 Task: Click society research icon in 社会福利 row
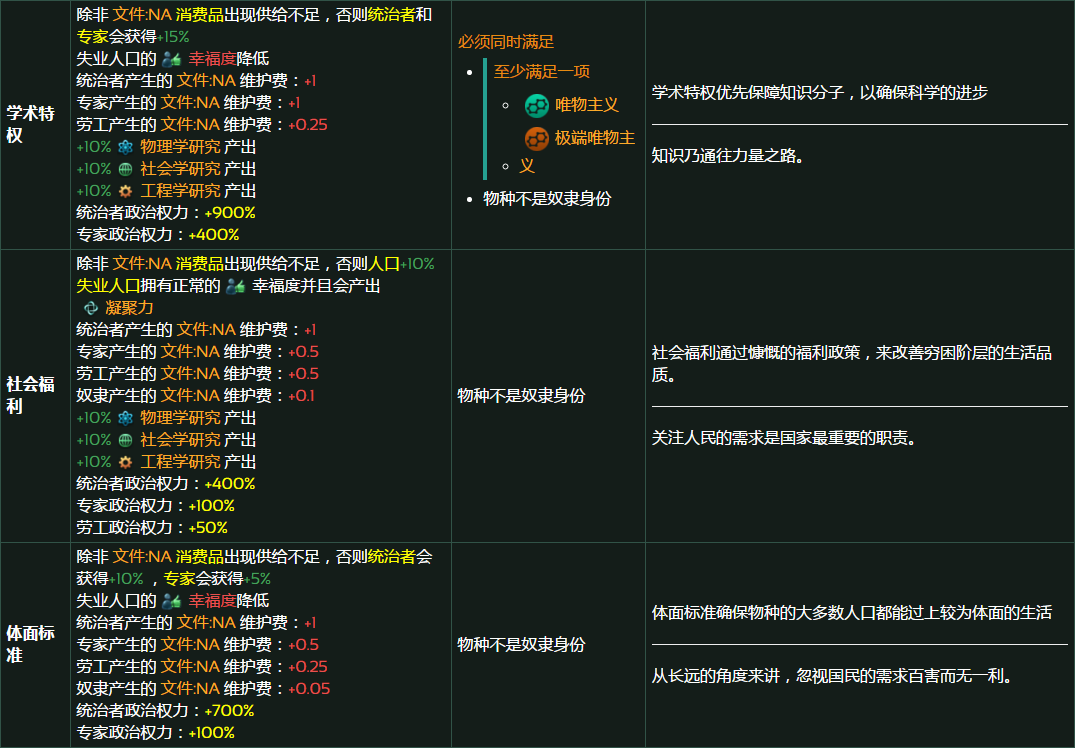125,440
